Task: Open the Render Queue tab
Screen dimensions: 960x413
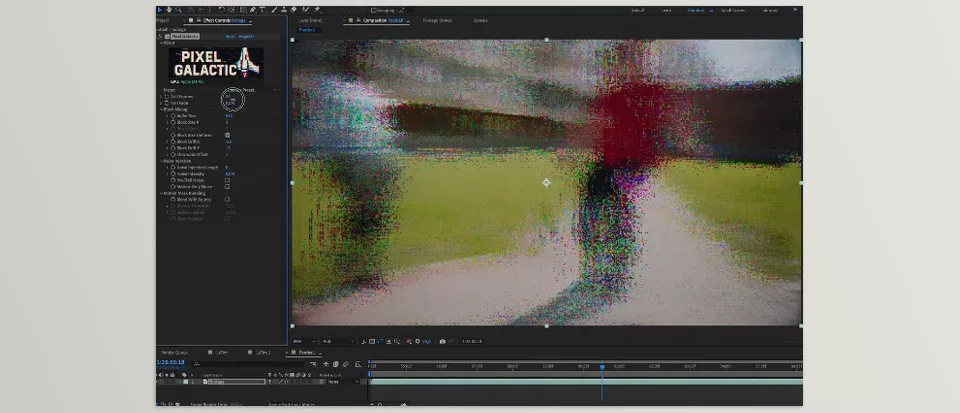Action: (x=173, y=353)
